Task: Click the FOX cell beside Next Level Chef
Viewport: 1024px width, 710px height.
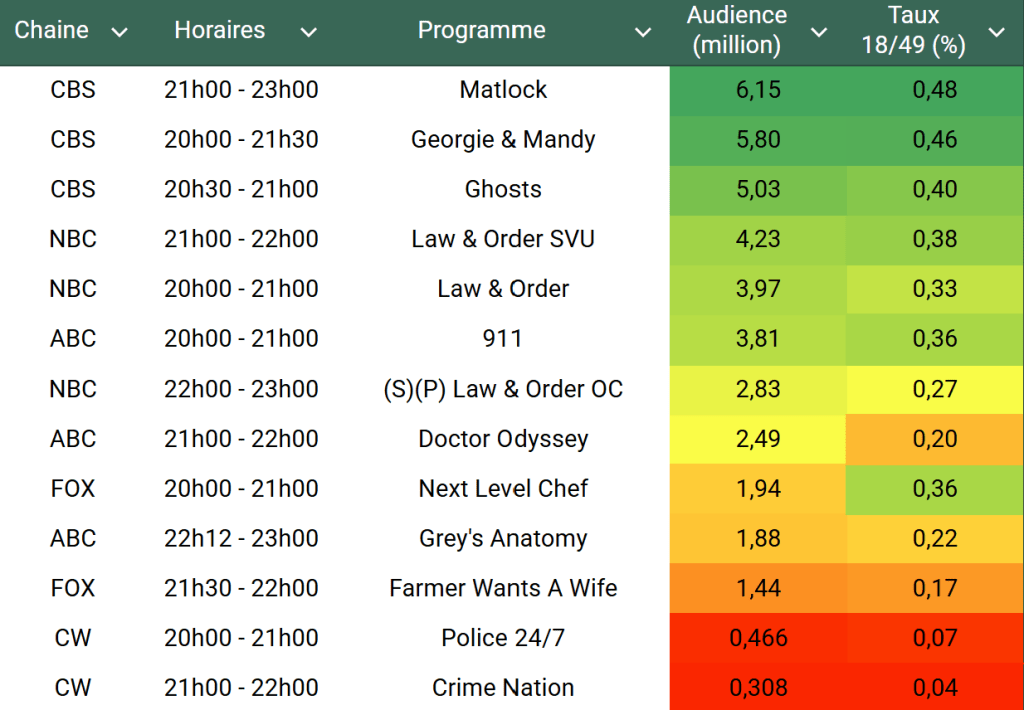Action: [x=73, y=489]
